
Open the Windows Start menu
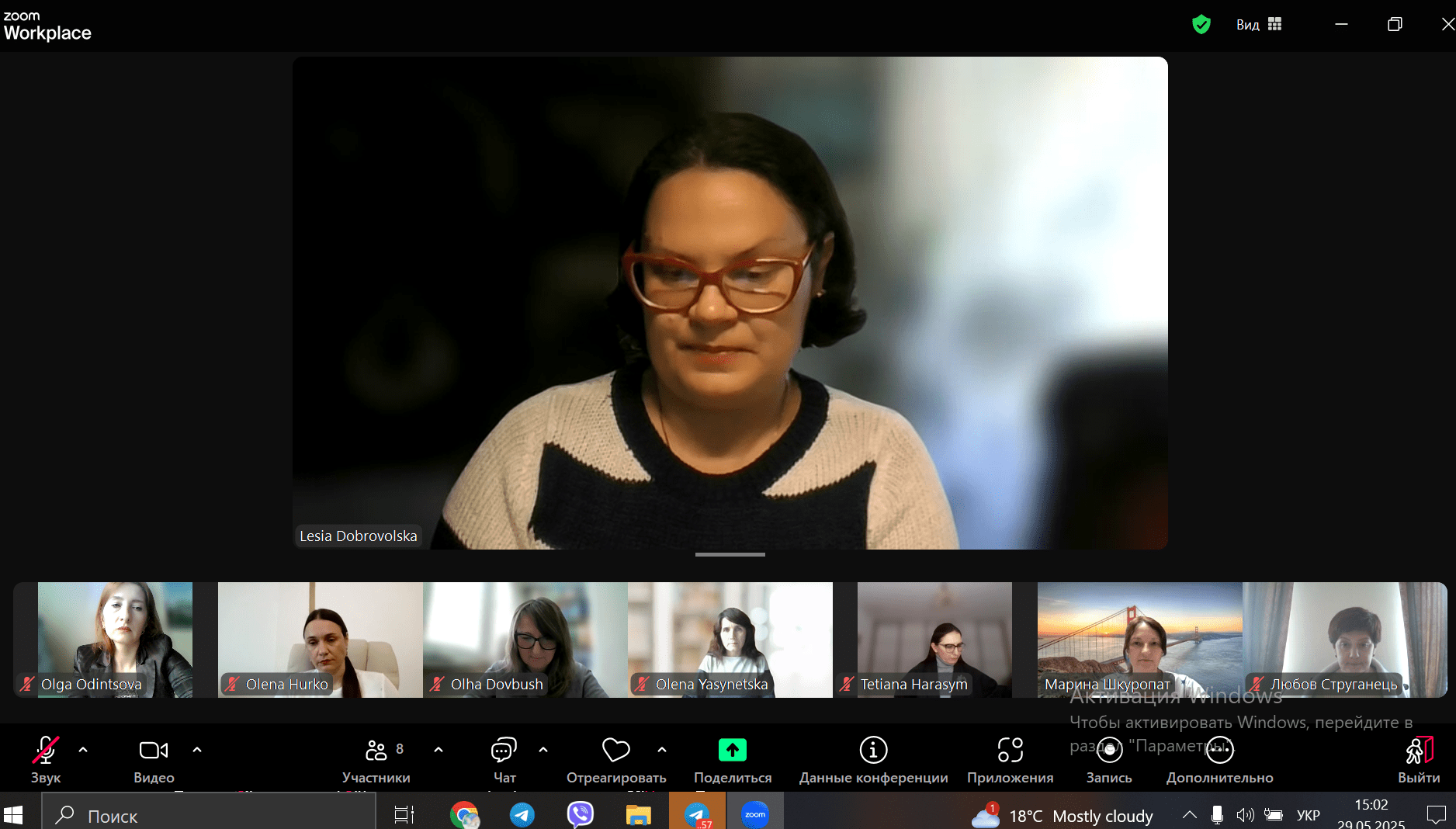coord(13,815)
